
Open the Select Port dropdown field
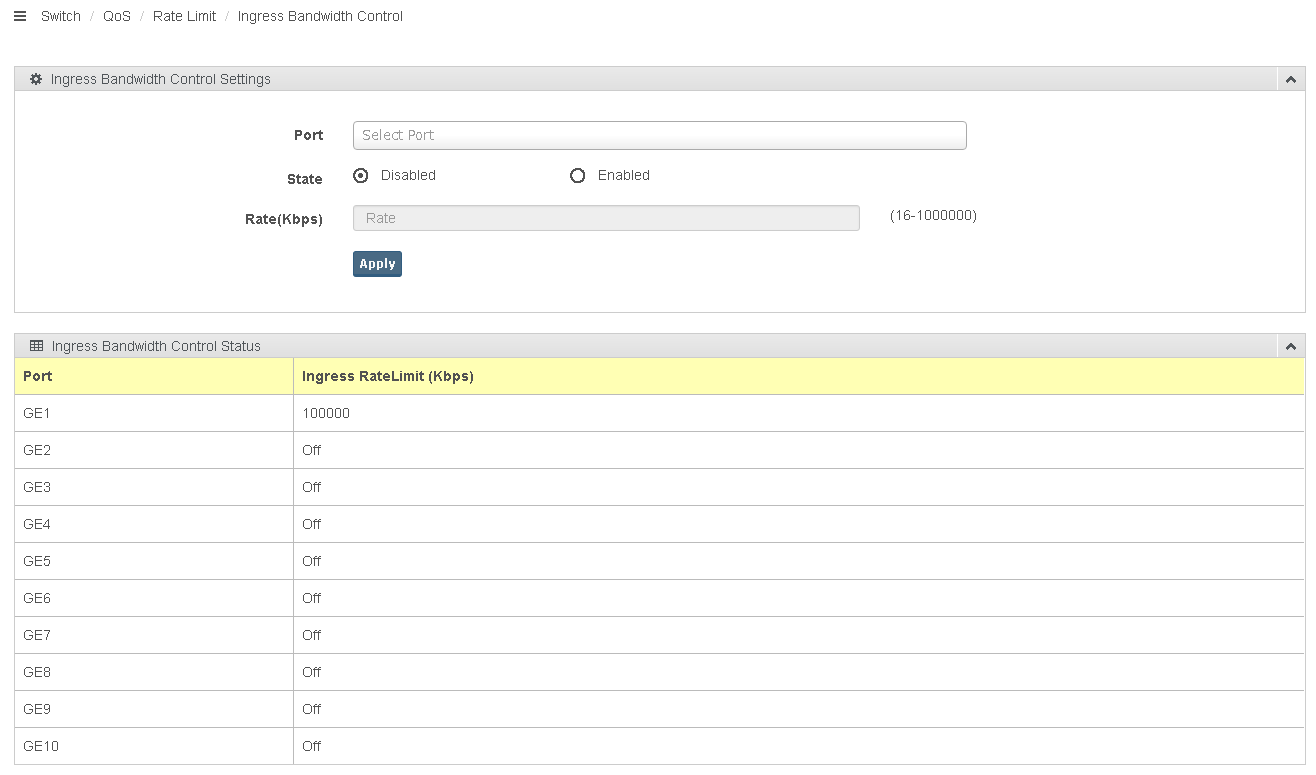(659, 135)
